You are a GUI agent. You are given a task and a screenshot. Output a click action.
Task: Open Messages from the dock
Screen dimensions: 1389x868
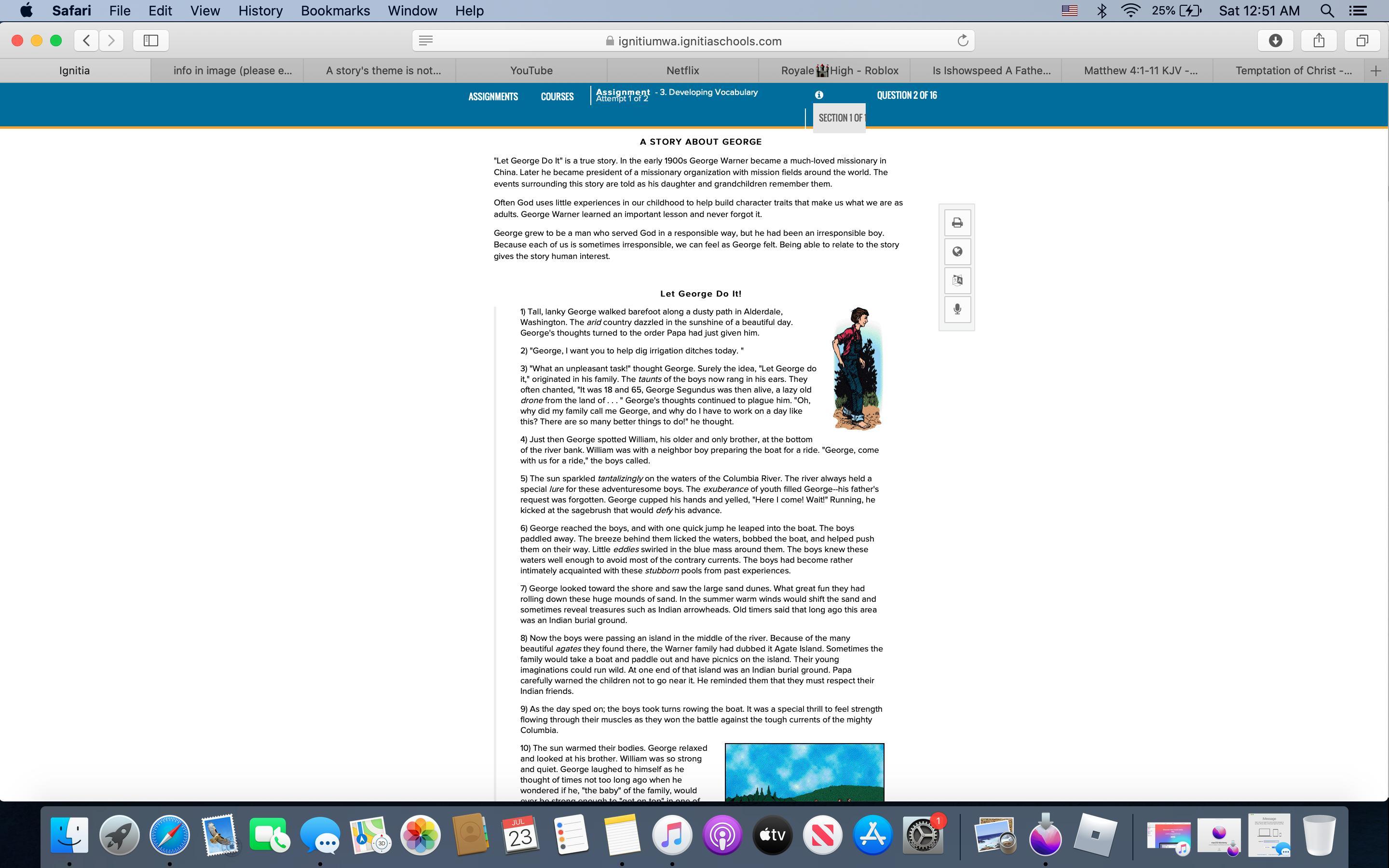click(x=320, y=835)
